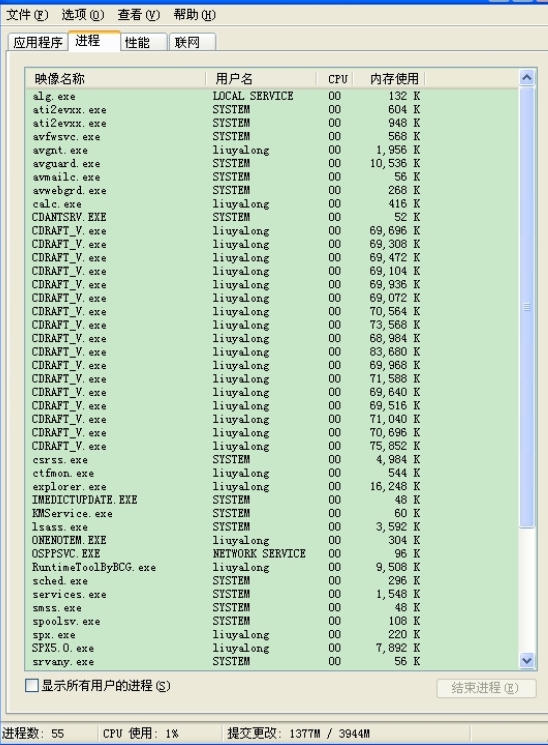Check 显示所有用户的进程 checkbox
Screen dimensions: 548x745
(x=32, y=686)
